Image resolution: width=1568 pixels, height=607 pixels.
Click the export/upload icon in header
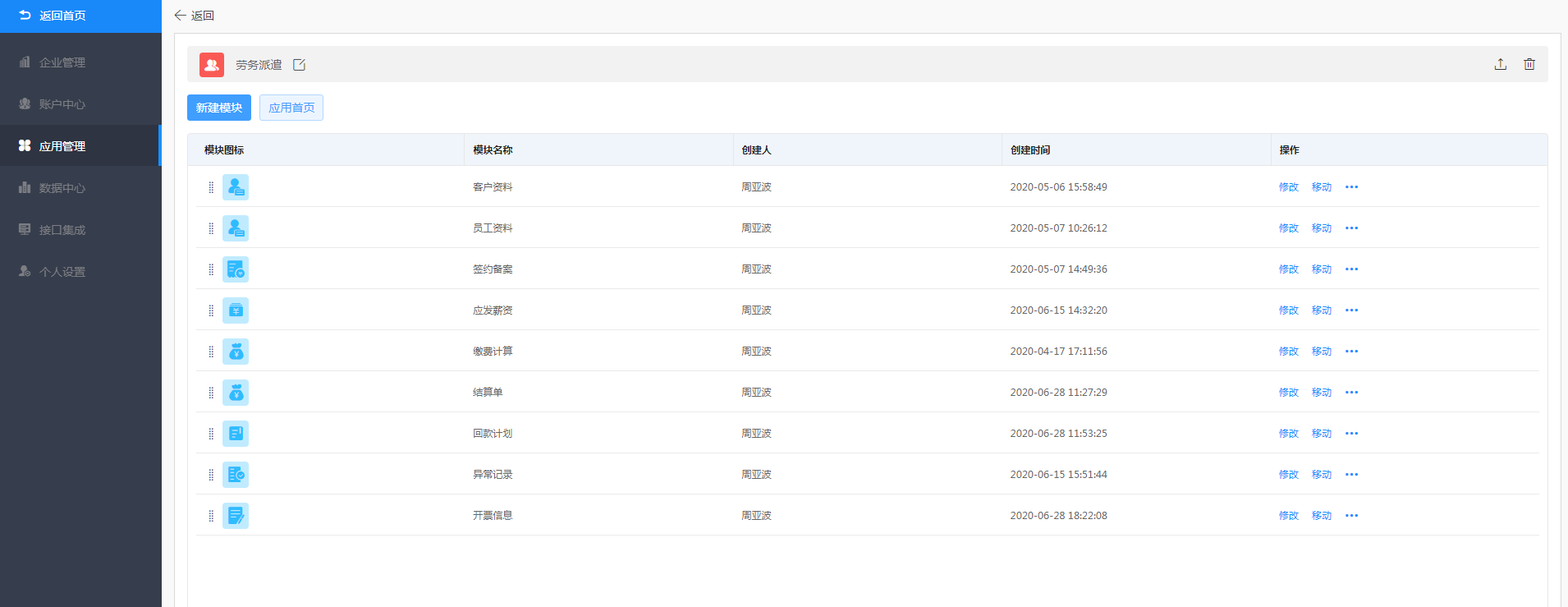(1501, 64)
